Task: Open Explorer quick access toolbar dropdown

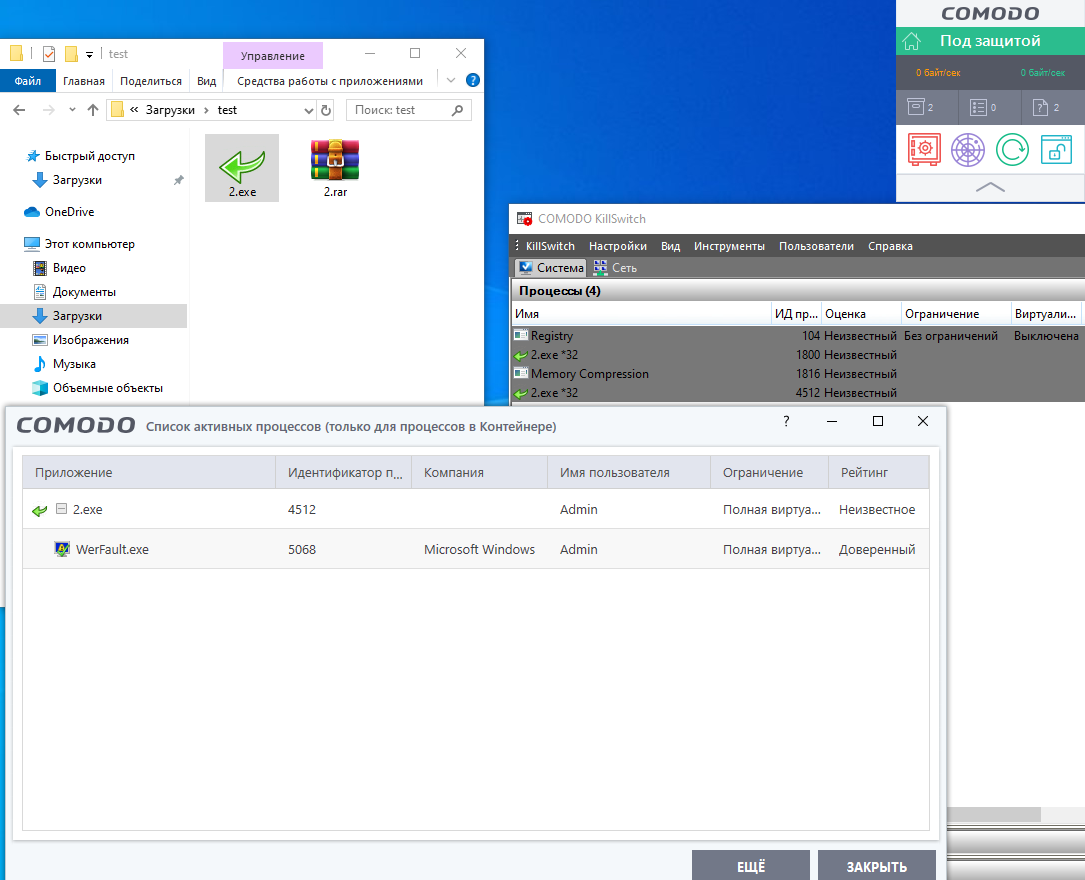Action: pyautogui.click(x=89, y=54)
